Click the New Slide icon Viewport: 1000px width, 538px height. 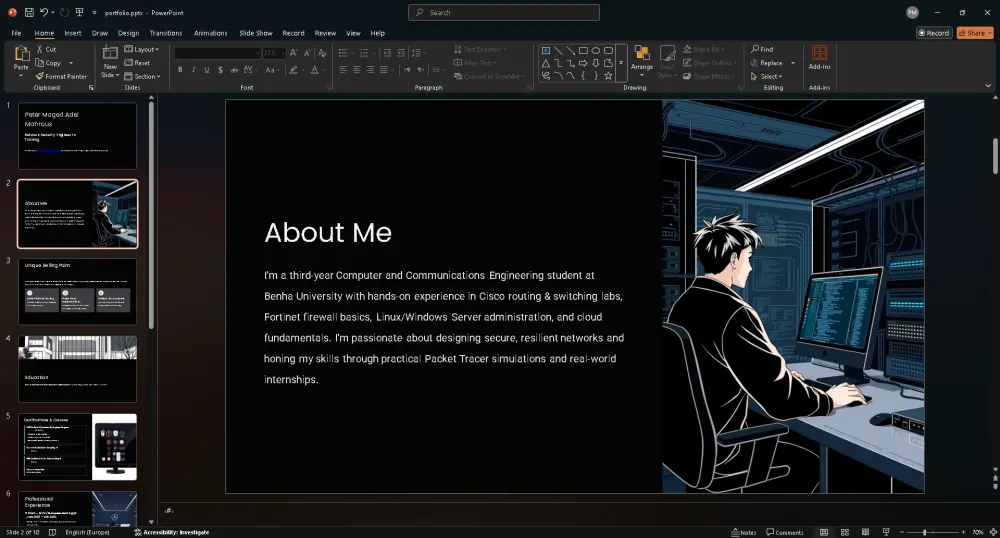[110, 54]
